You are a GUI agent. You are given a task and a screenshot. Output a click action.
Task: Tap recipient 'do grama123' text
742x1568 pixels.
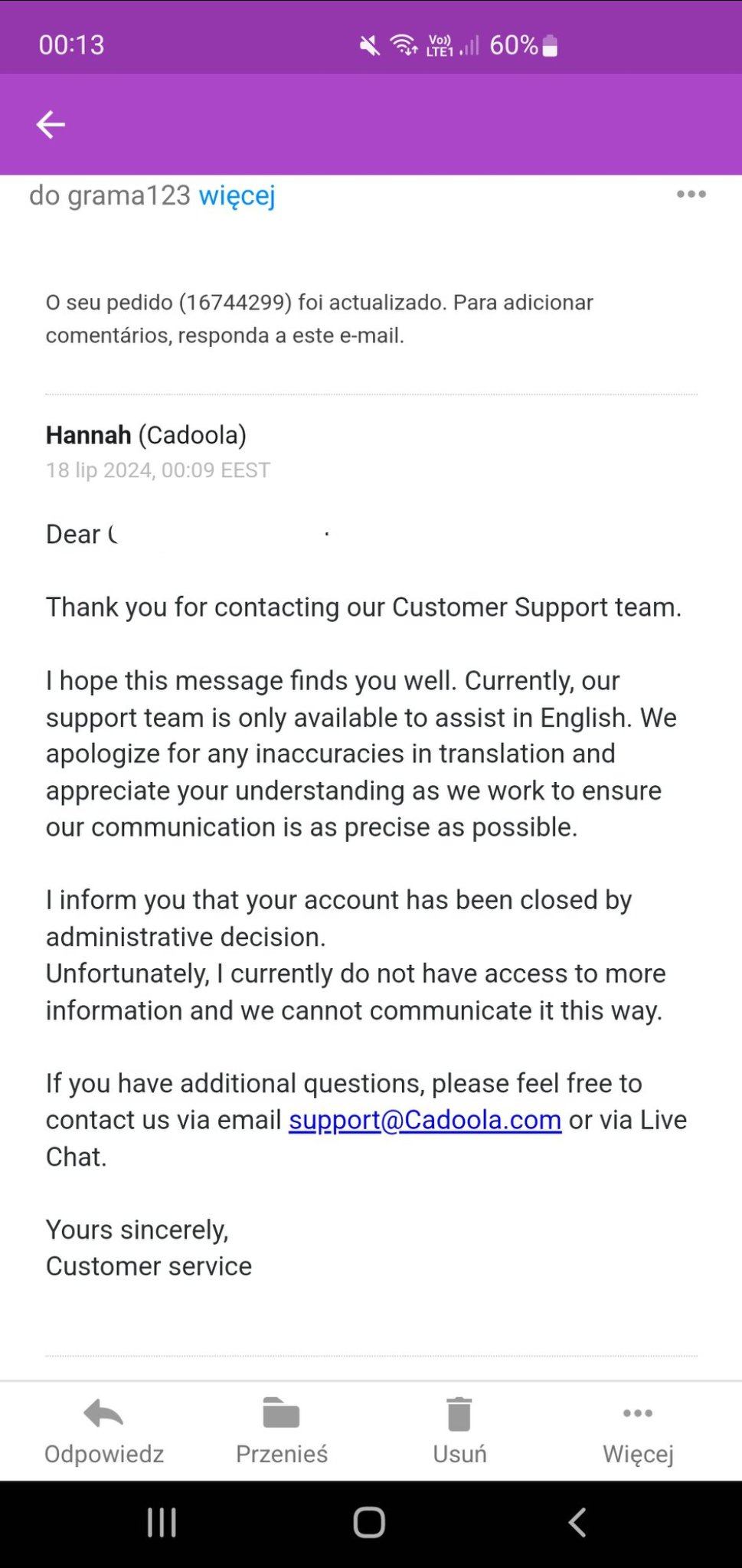[x=110, y=196]
